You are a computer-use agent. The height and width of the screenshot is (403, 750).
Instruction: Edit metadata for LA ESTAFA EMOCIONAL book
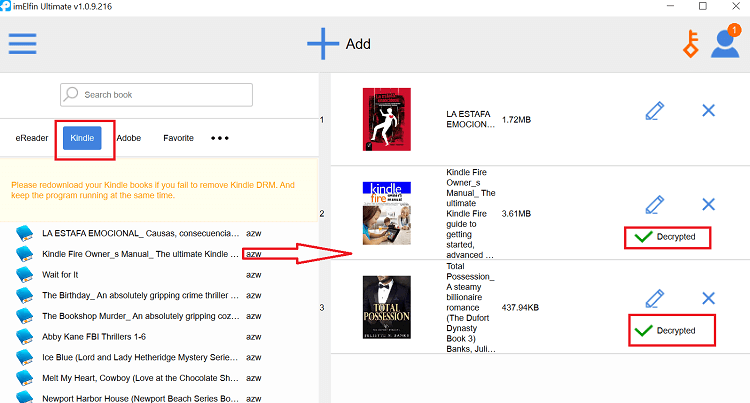[x=655, y=110]
